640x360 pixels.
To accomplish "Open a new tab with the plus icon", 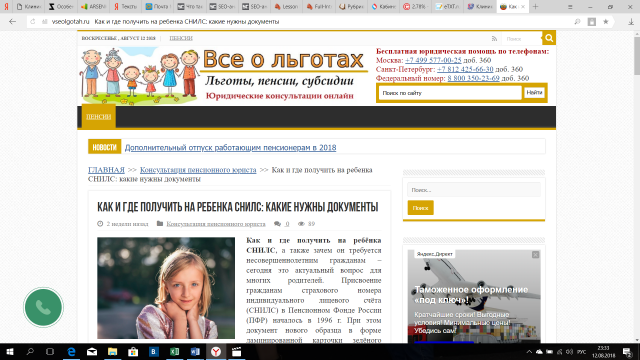I will (536, 7).
